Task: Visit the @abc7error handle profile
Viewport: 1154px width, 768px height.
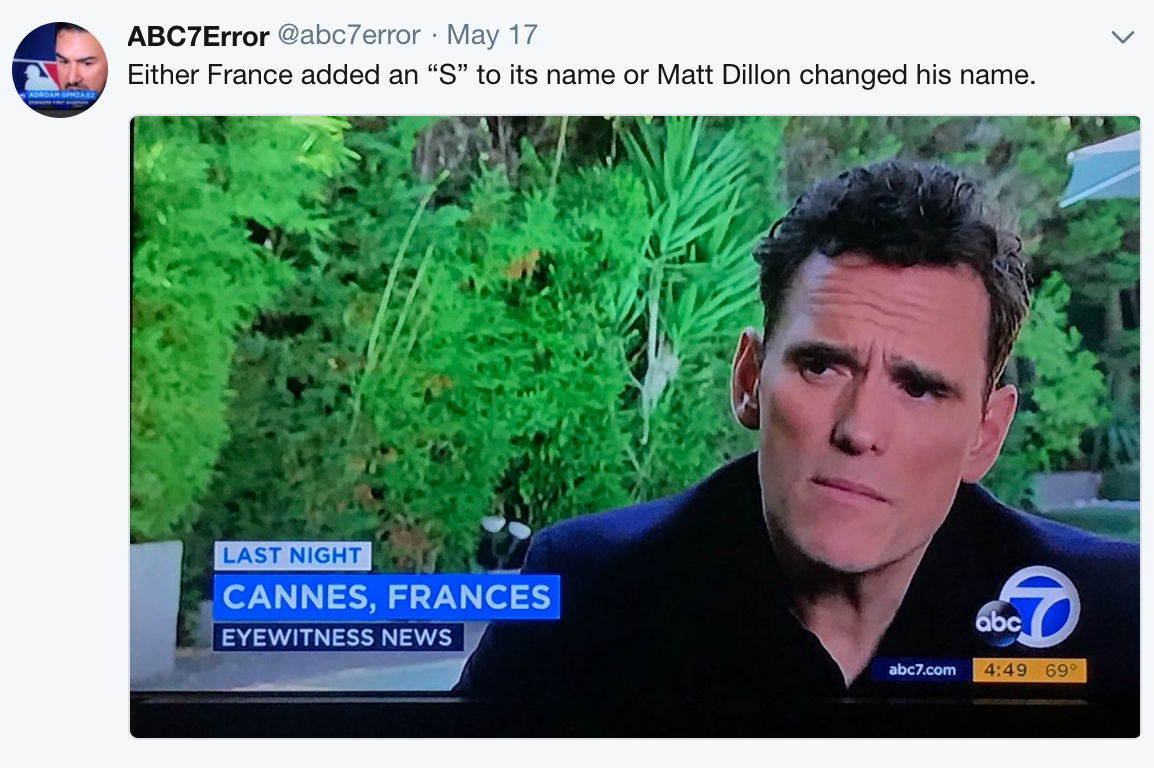Action: (349, 35)
